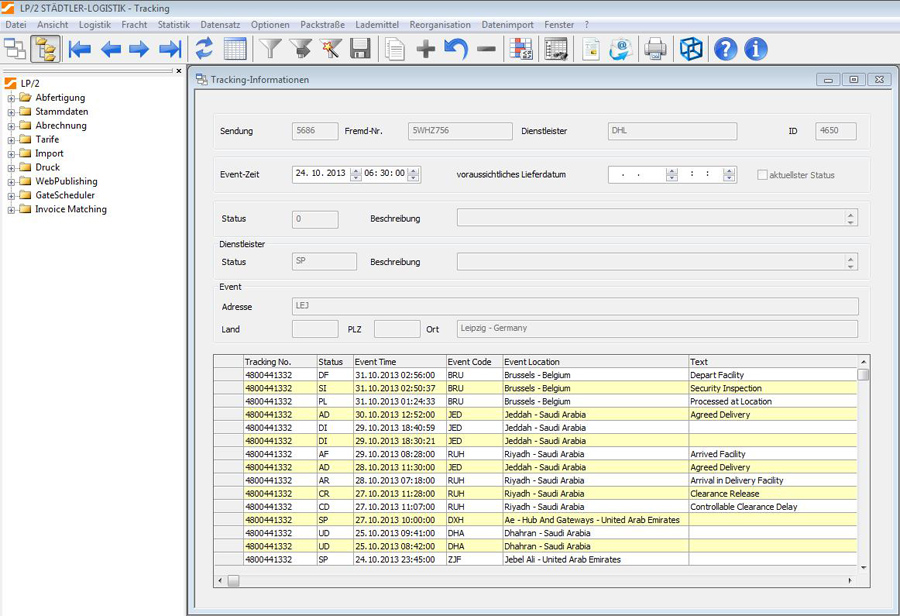Expand the Import tree folder
The height and width of the screenshot is (616, 900).
coord(11,154)
